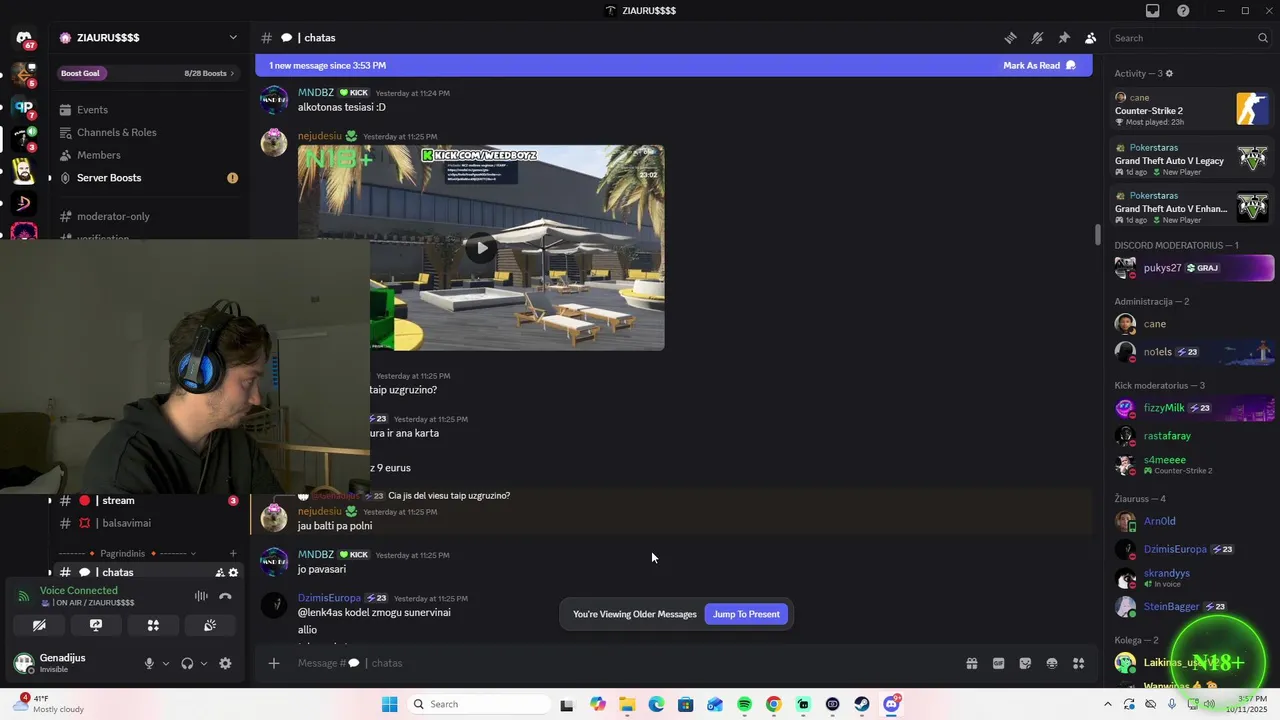This screenshot has width=1280, height=720.
Task: Open Steam from taskbar
Action: click(862, 704)
